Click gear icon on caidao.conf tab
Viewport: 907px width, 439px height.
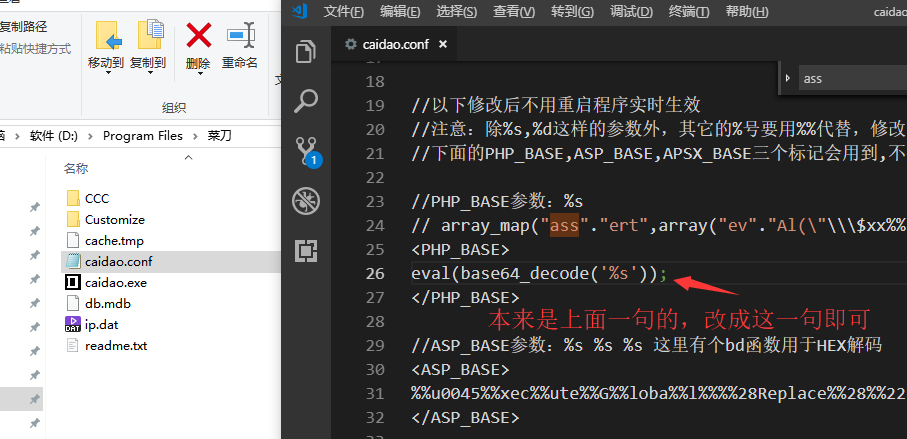point(351,44)
